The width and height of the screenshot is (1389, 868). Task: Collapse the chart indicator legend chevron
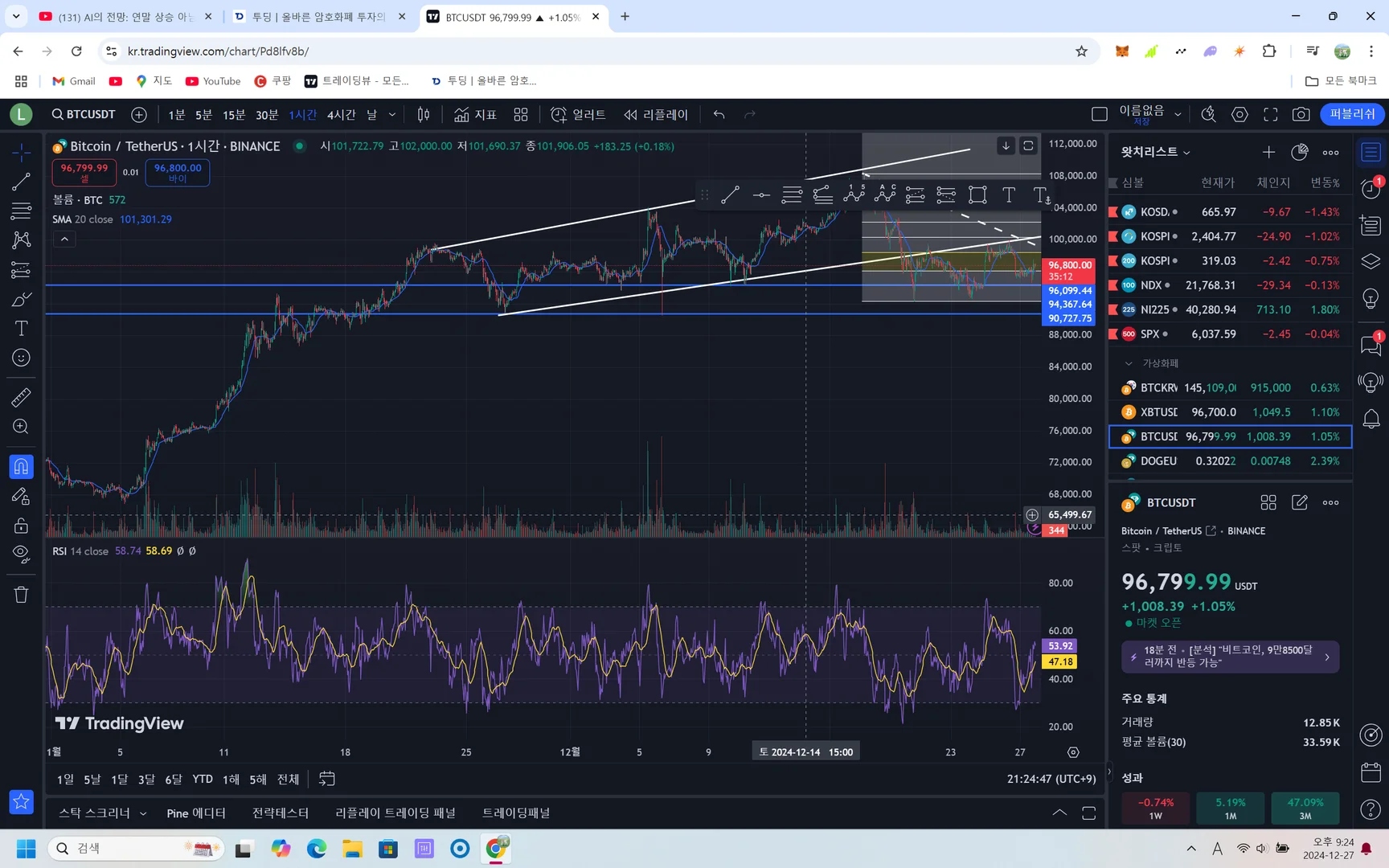64,239
